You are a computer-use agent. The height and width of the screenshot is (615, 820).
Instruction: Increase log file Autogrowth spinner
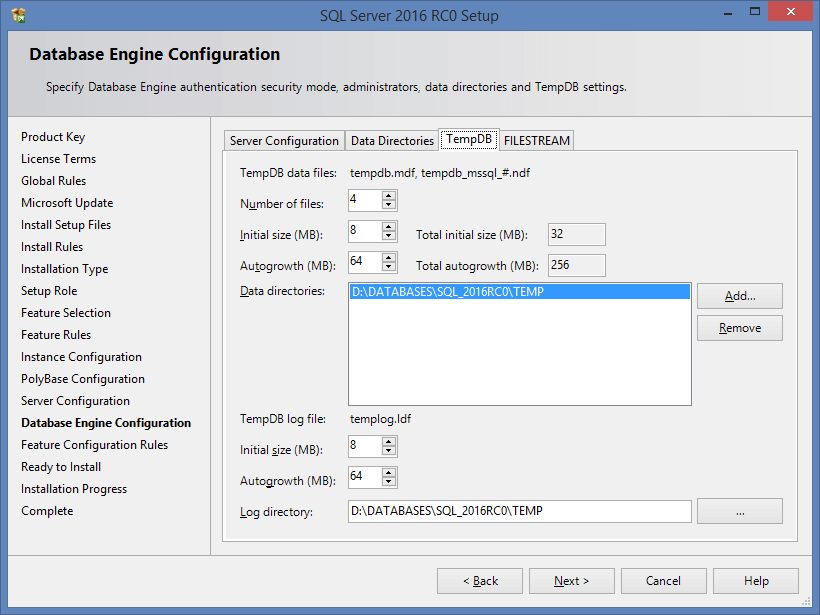tap(389, 473)
